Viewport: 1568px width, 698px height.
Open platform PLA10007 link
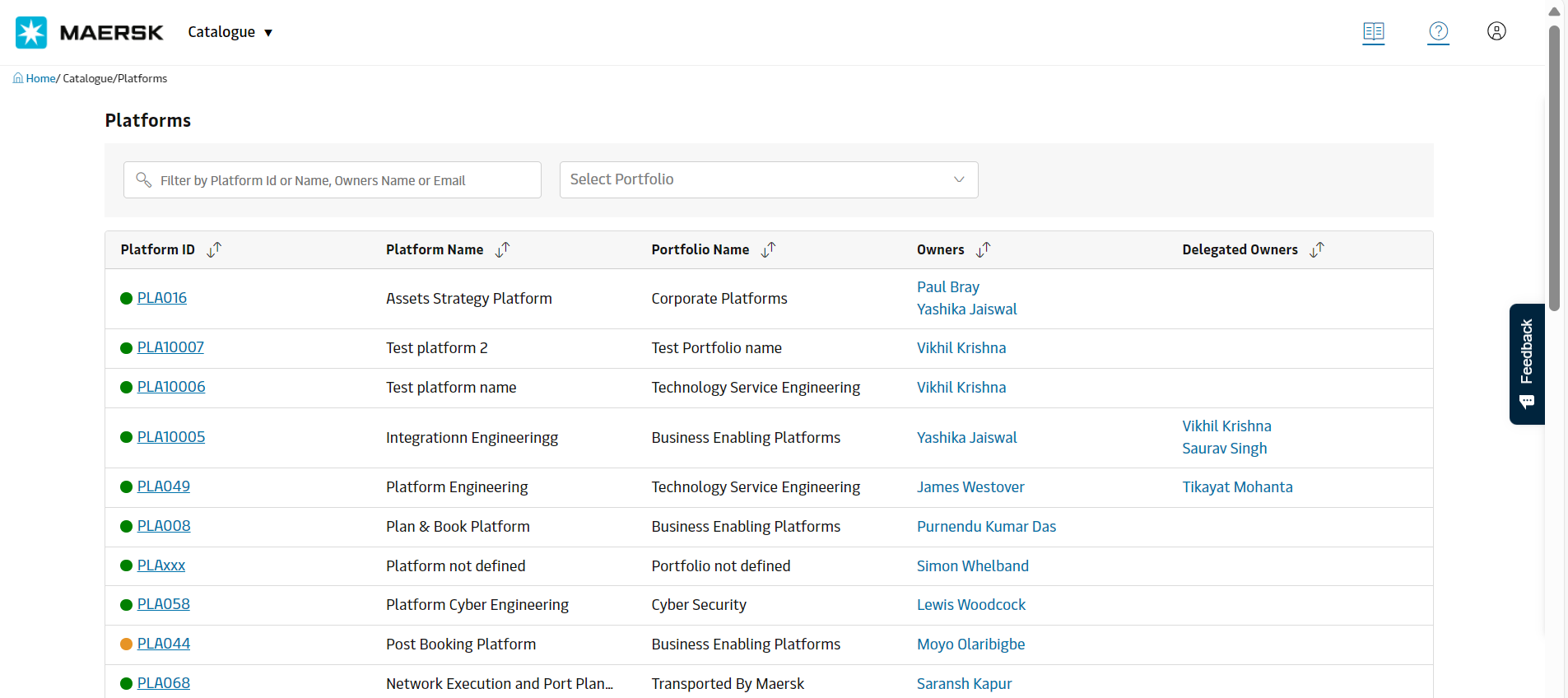[x=170, y=347]
